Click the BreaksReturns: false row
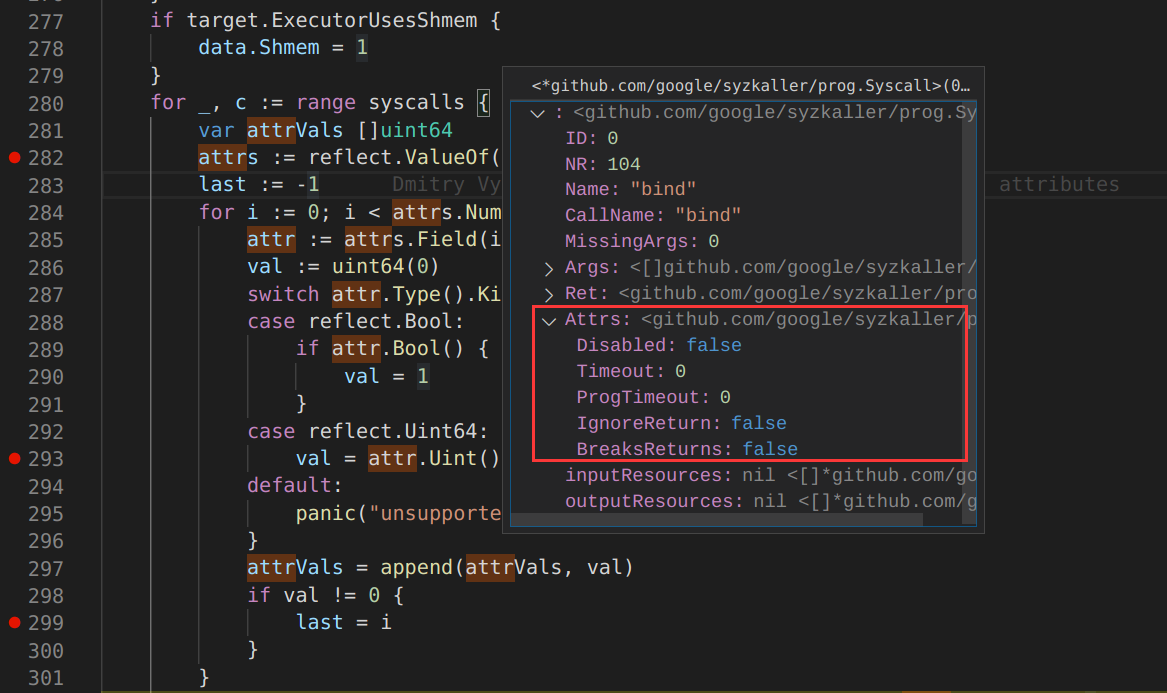The image size is (1167, 693). point(686,449)
